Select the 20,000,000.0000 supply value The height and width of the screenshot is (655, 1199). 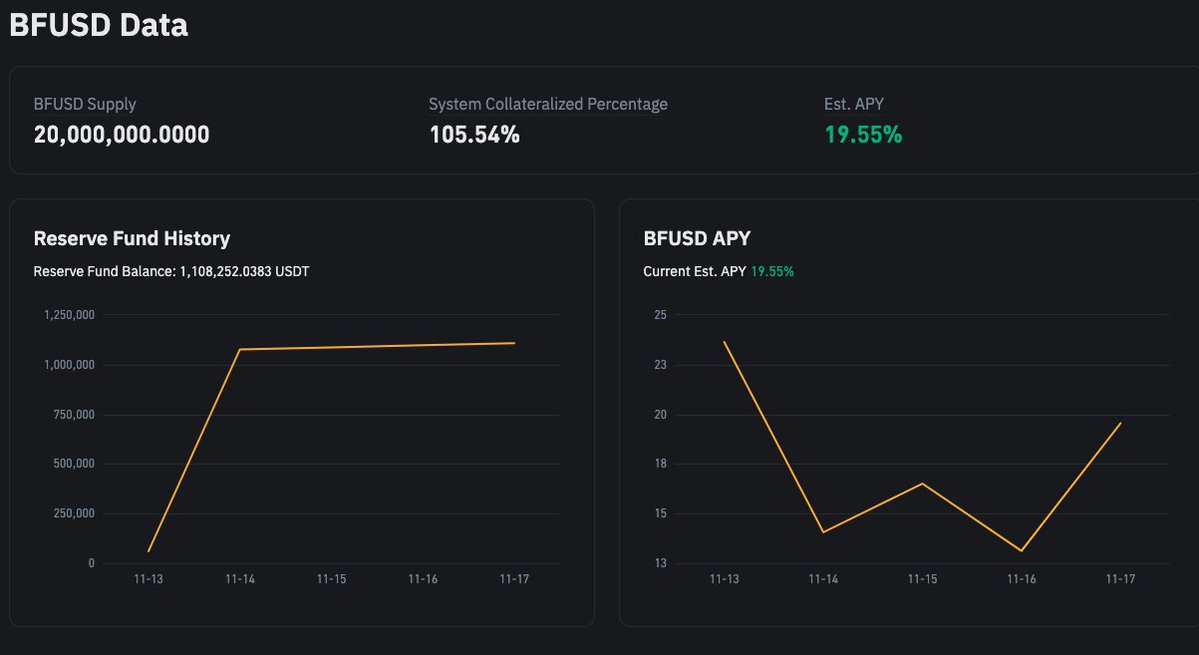tap(122, 135)
